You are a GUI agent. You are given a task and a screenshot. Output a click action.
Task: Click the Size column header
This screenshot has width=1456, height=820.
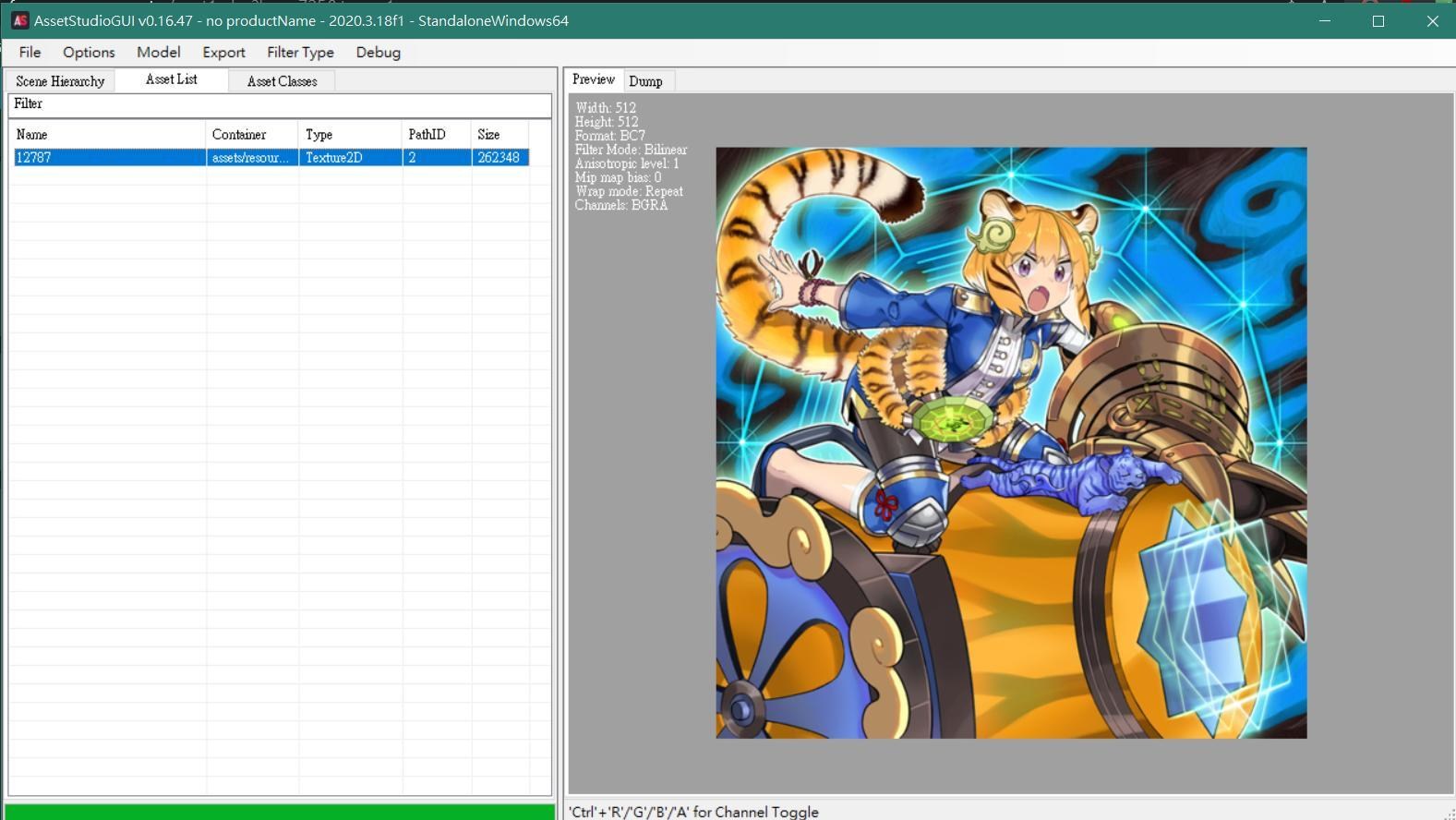coord(499,135)
